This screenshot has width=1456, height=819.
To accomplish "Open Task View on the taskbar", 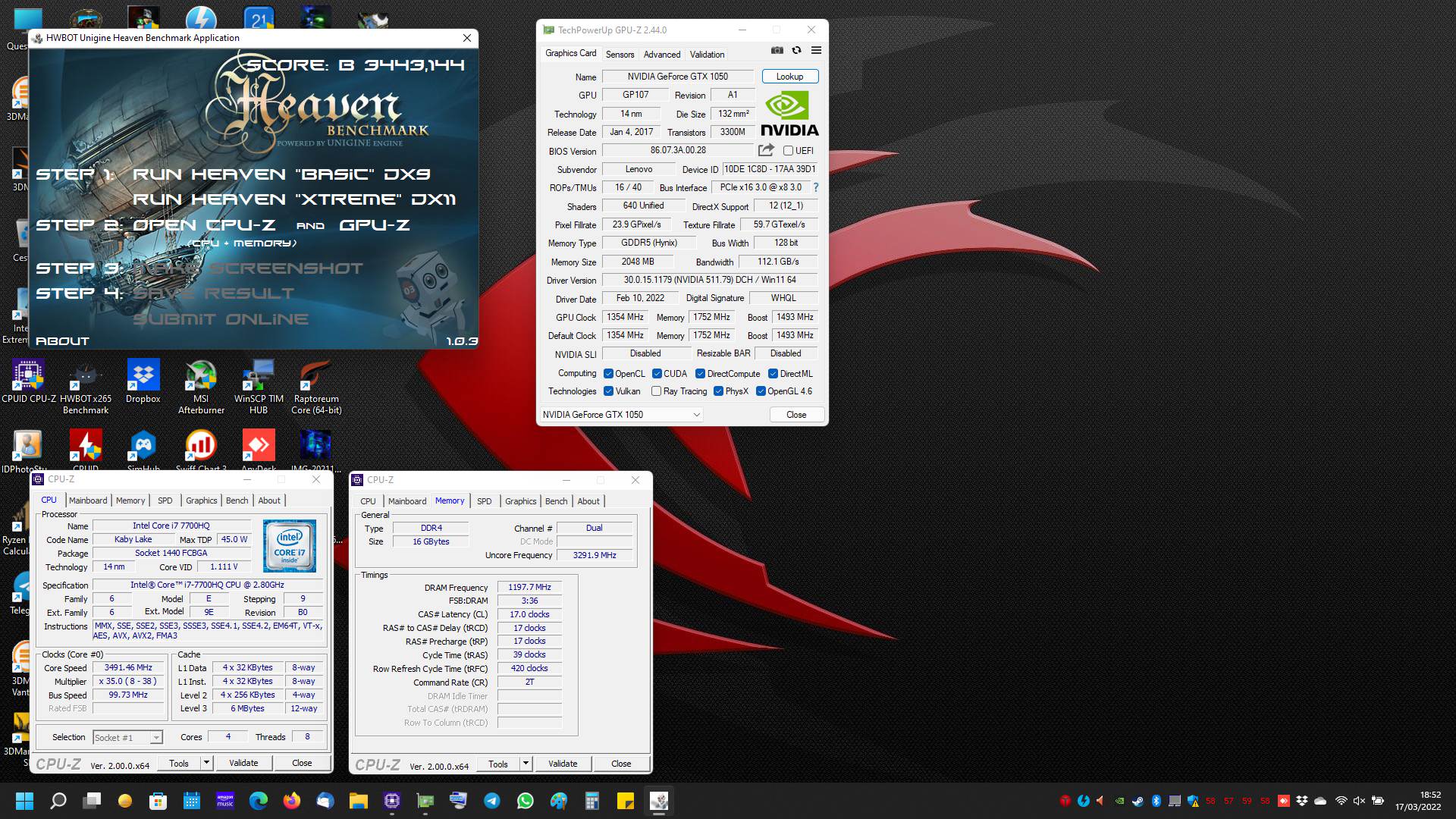I will point(93,801).
